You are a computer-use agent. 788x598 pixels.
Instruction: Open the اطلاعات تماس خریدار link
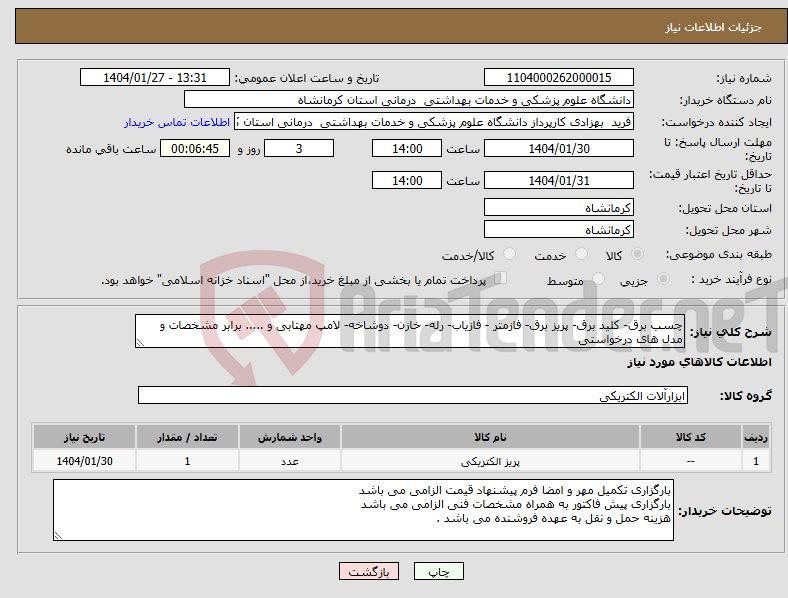point(177,122)
